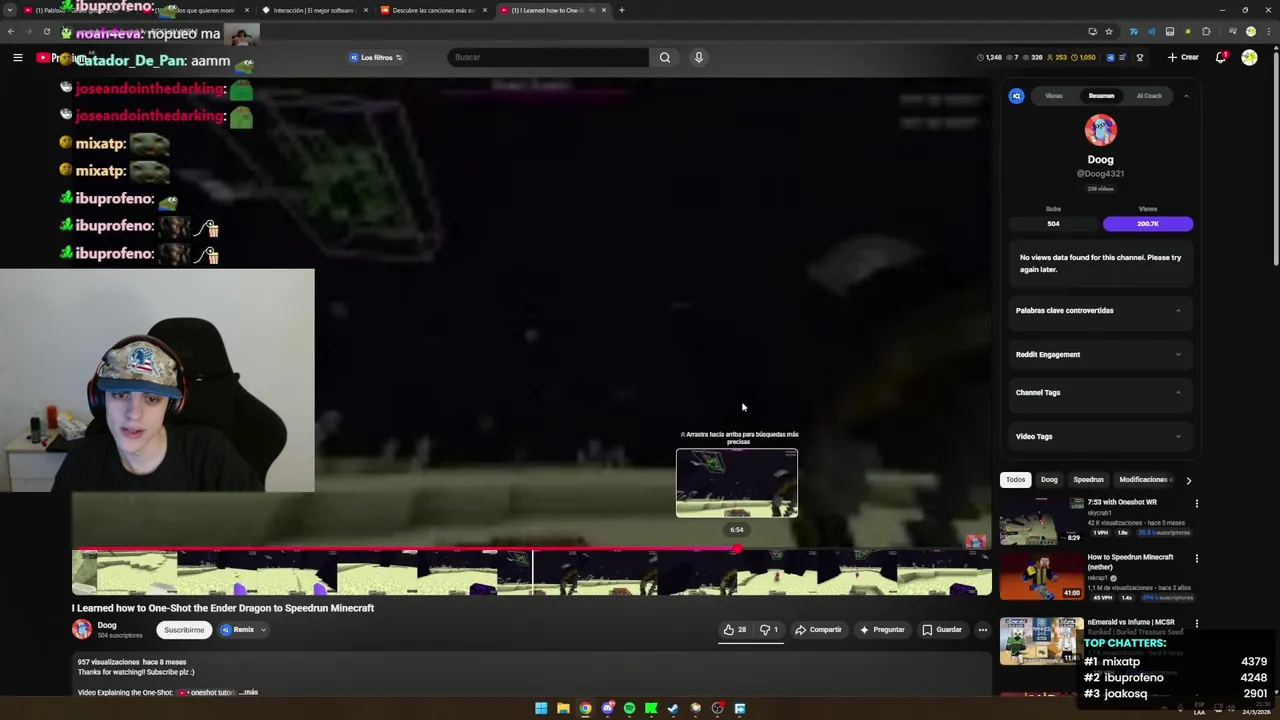Click the Crear create button
Screen dimensions: 1280x720
click(x=1183, y=57)
